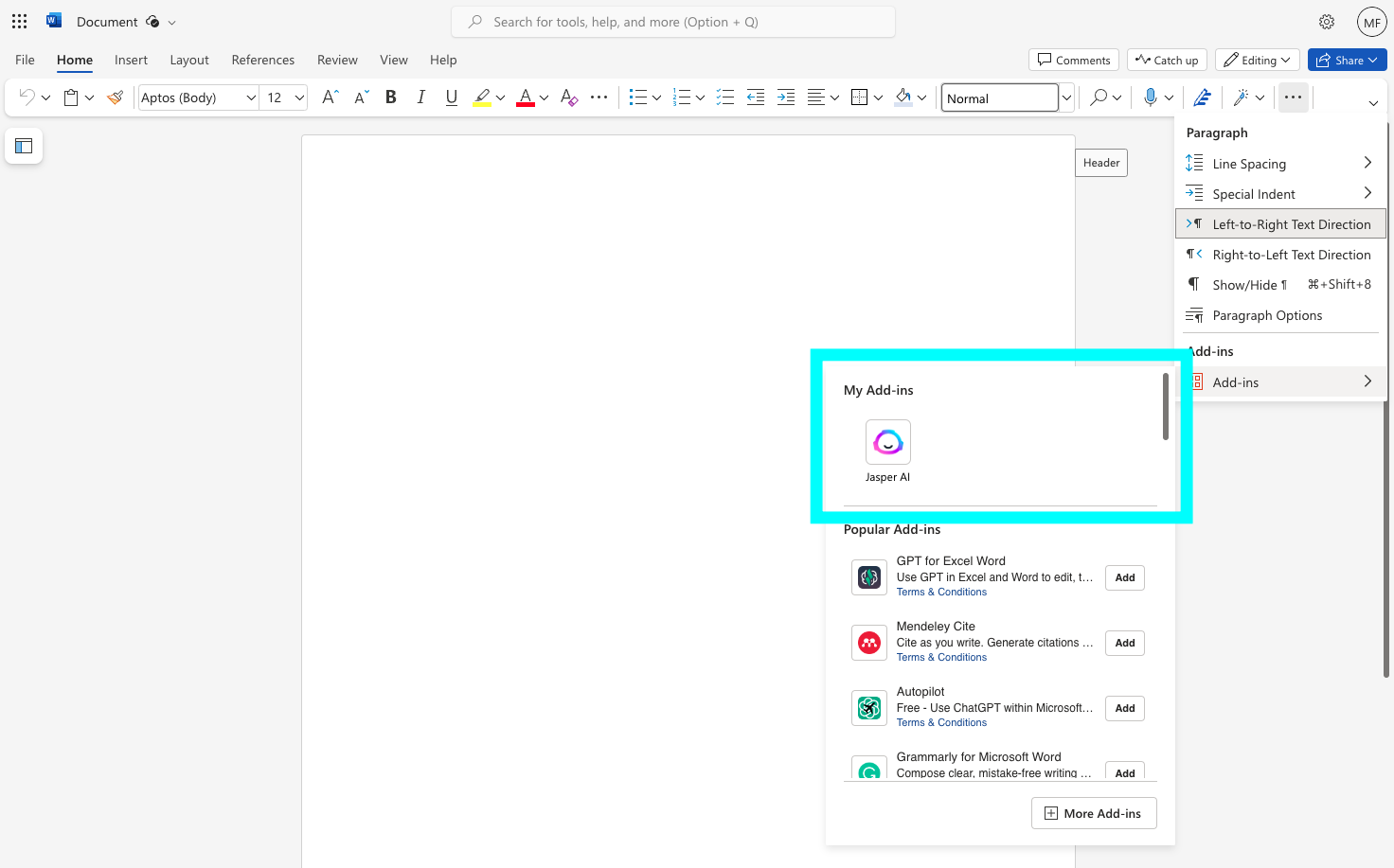Open the Jasper AI add-in

887,452
